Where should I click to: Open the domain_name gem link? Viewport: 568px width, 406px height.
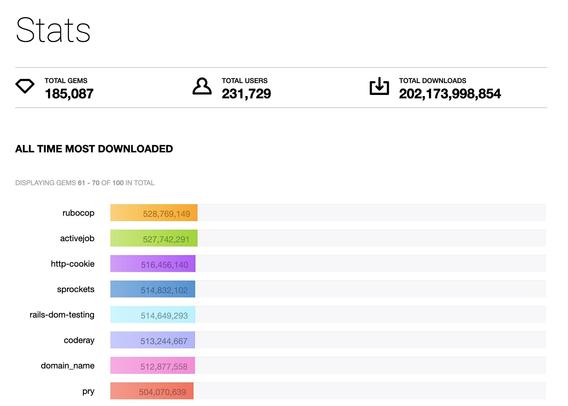[67, 366]
